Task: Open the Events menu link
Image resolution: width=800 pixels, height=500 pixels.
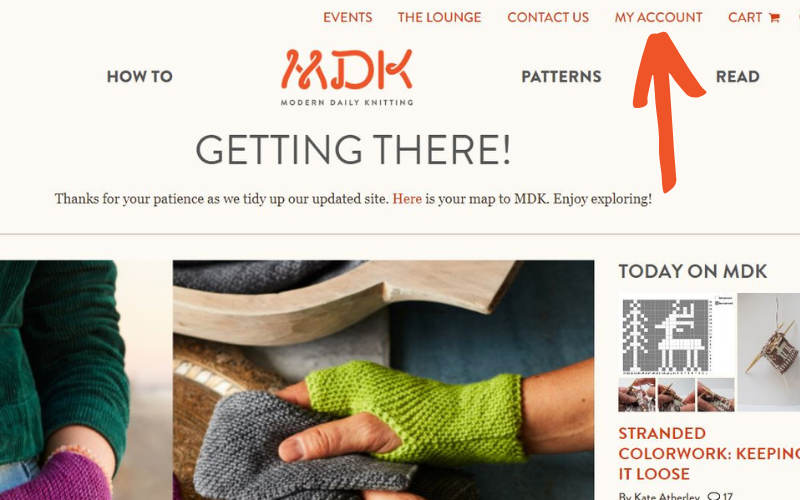Action: click(347, 17)
